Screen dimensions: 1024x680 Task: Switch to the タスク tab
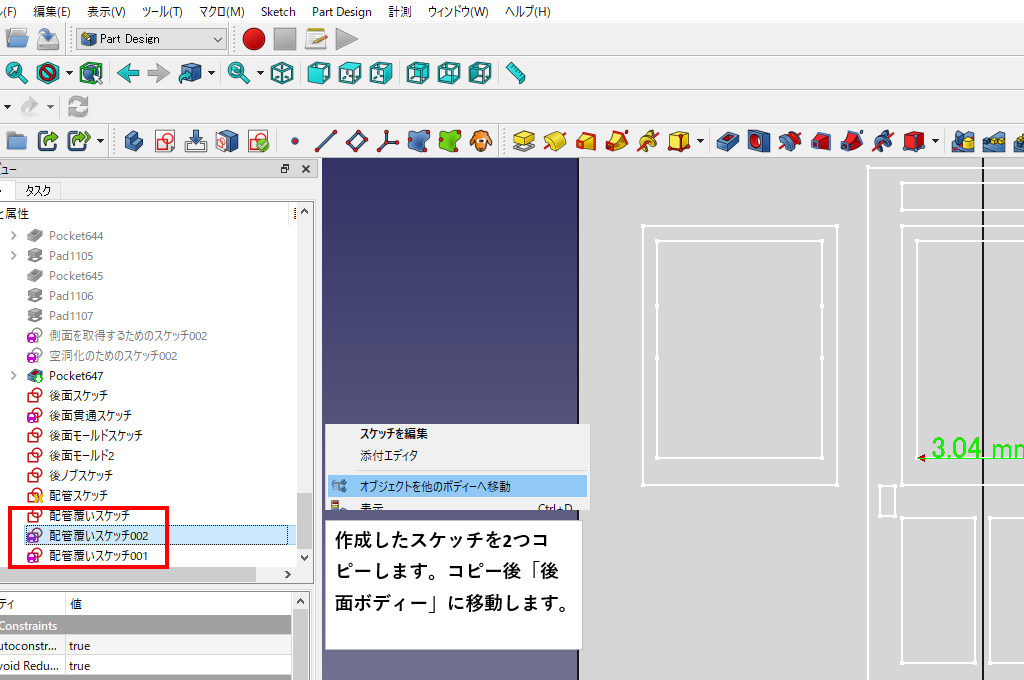coord(38,190)
